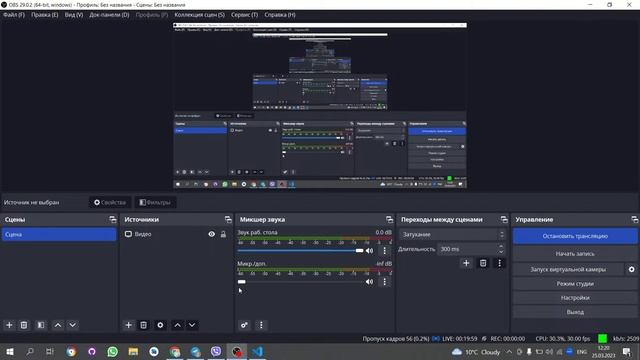The height and width of the screenshot is (360, 640).
Task: Select the Сцена item in scenes list
Action: click(59, 235)
